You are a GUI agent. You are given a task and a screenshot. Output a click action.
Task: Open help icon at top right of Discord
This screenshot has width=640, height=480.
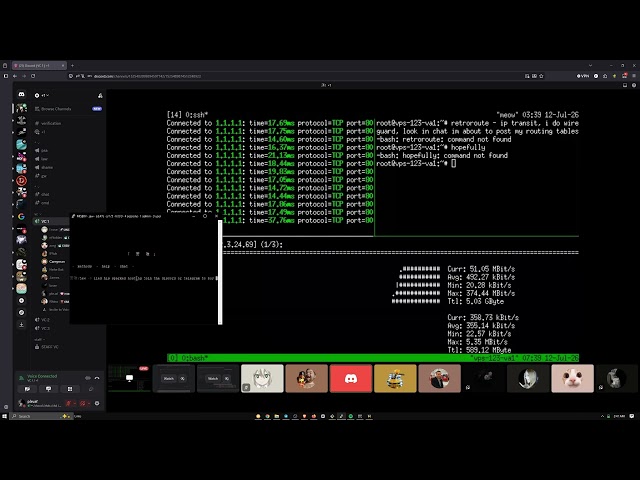633,85
